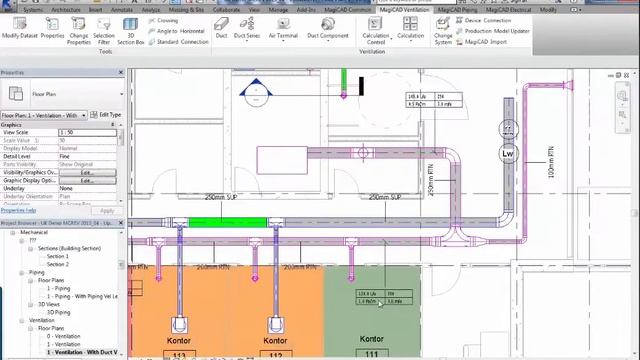Viewport: 640px width, 360px height.
Task: Click the Floor Plan type icon
Action: (x=16, y=93)
